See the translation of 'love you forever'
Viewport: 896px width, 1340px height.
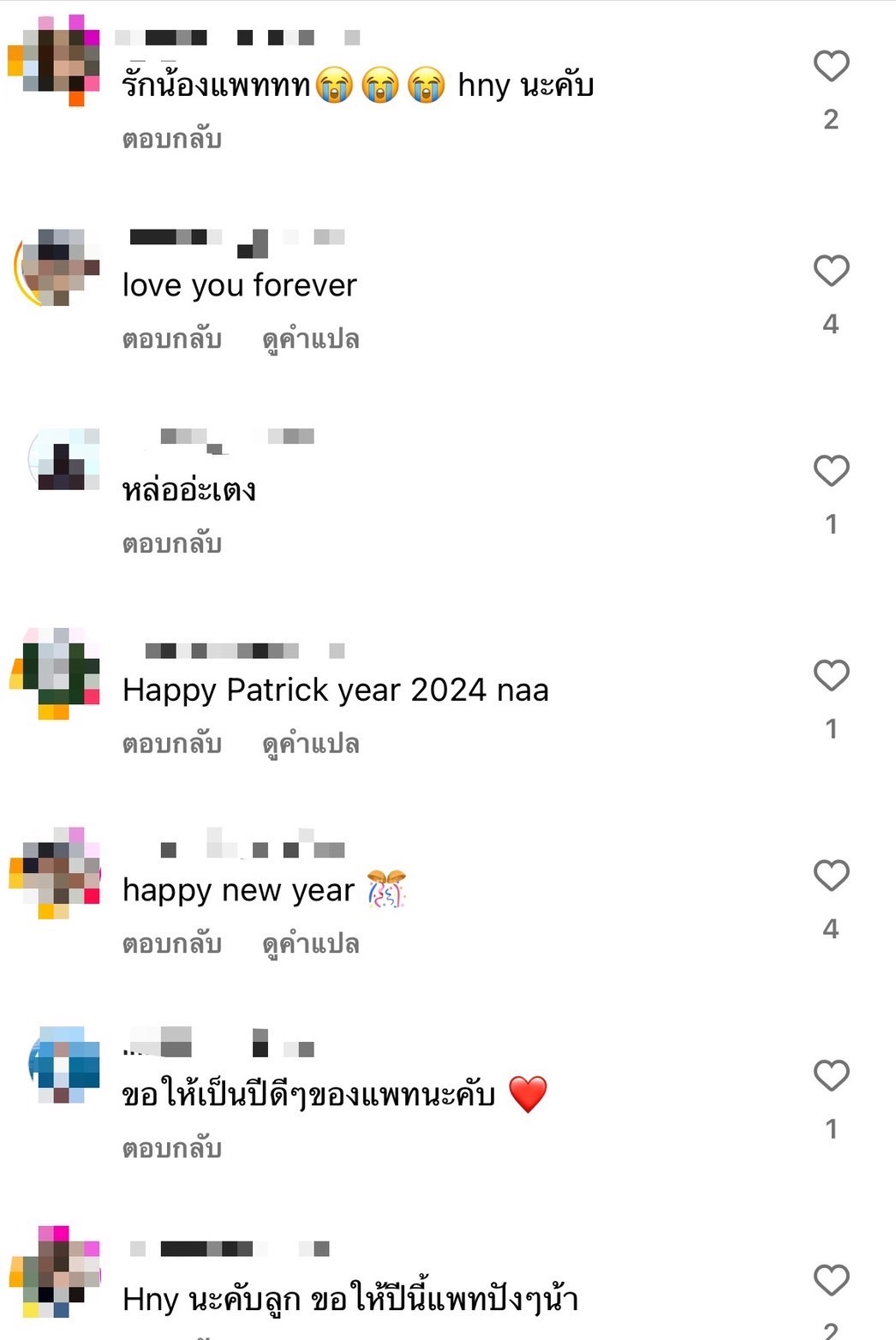[x=311, y=340]
